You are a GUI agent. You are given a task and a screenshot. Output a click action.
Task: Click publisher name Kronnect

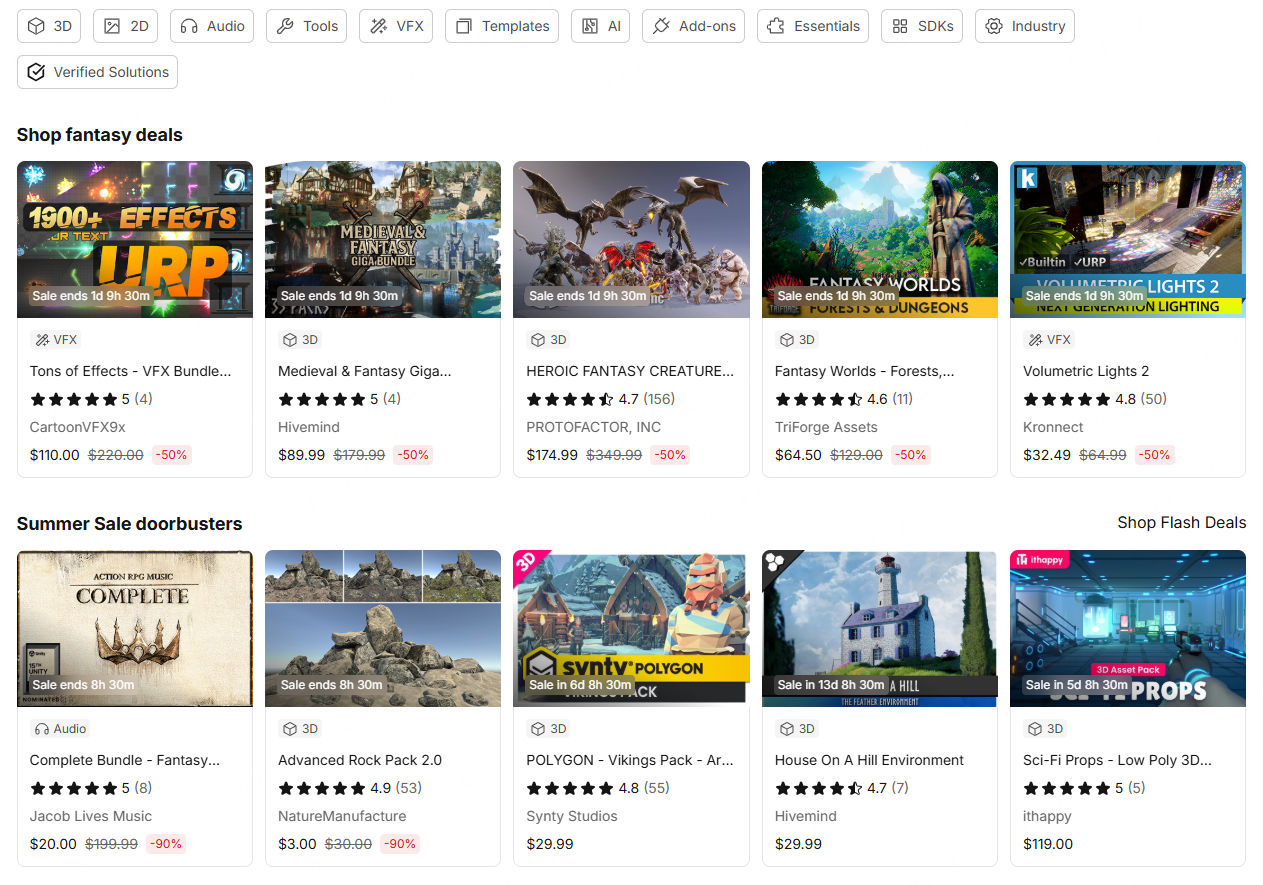click(1053, 427)
